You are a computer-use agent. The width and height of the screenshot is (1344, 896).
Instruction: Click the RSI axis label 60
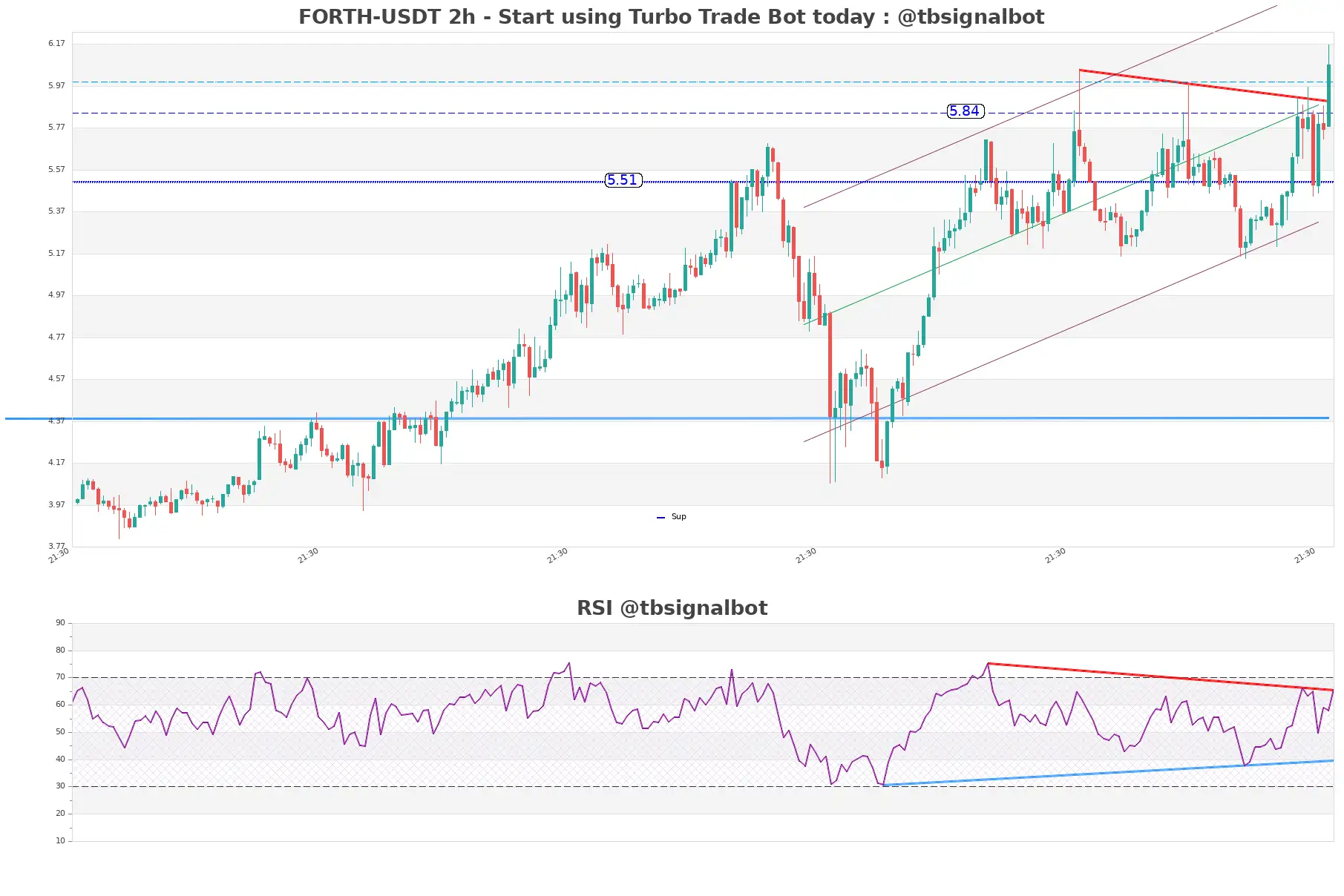(60, 705)
